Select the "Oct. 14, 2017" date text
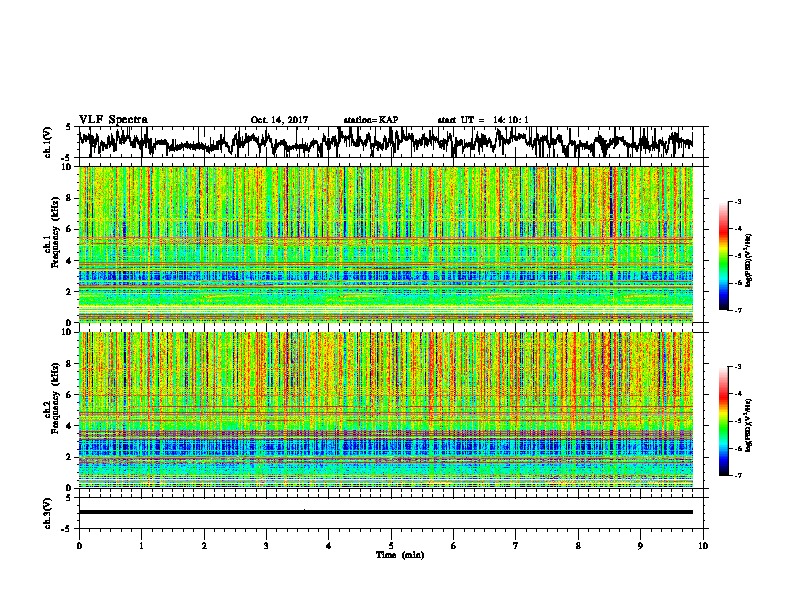 tap(279, 120)
